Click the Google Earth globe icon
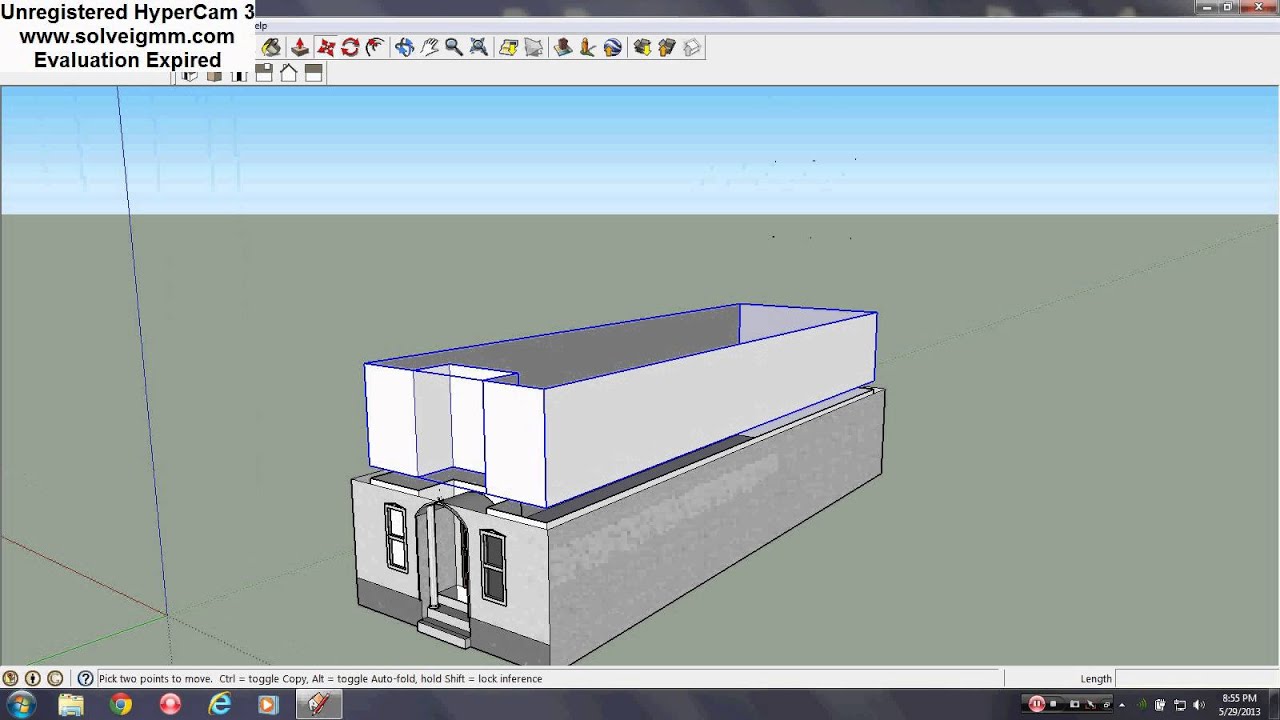The image size is (1280, 720). pyautogui.click(x=613, y=47)
